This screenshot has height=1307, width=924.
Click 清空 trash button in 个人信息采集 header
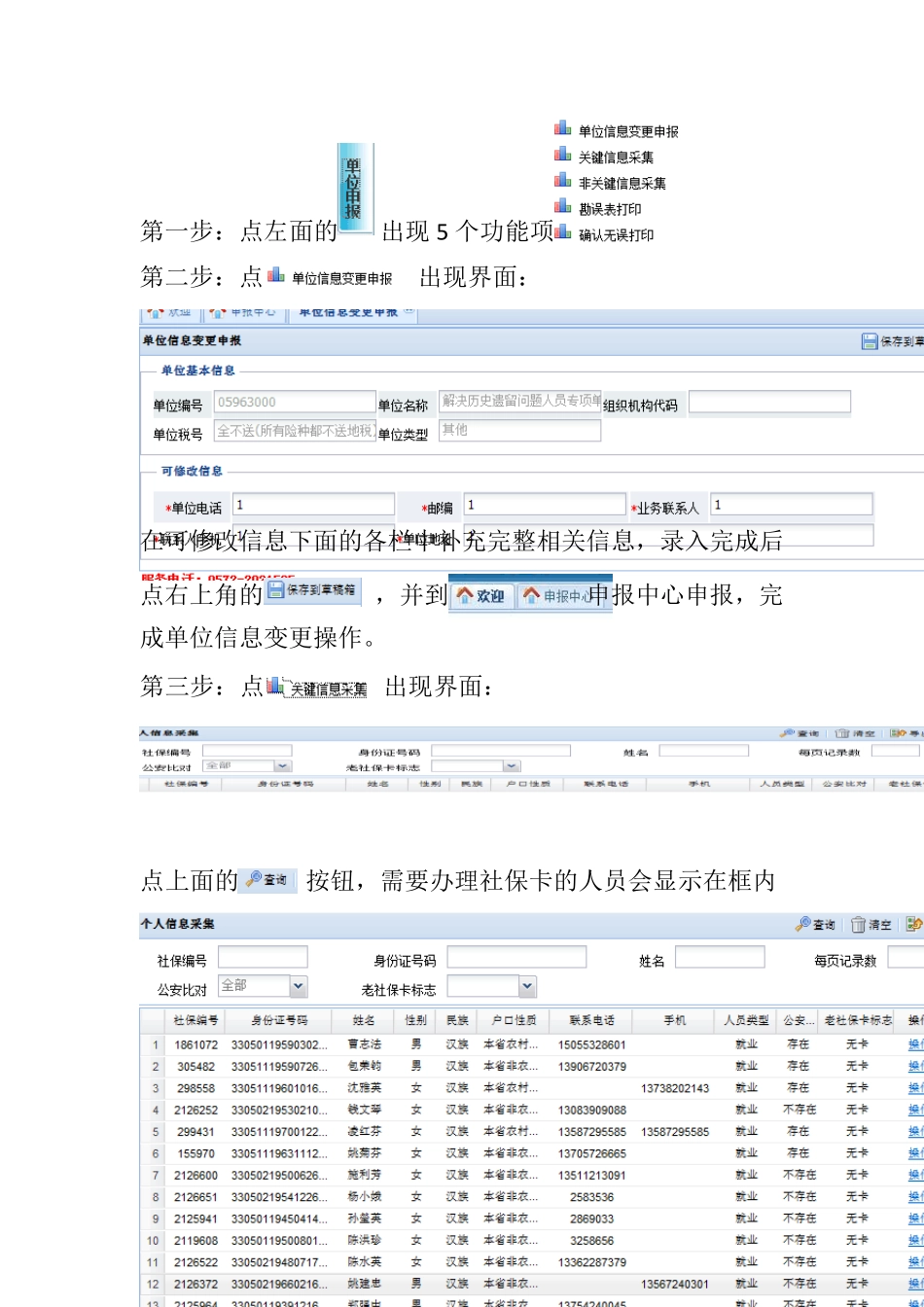(871, 925)
